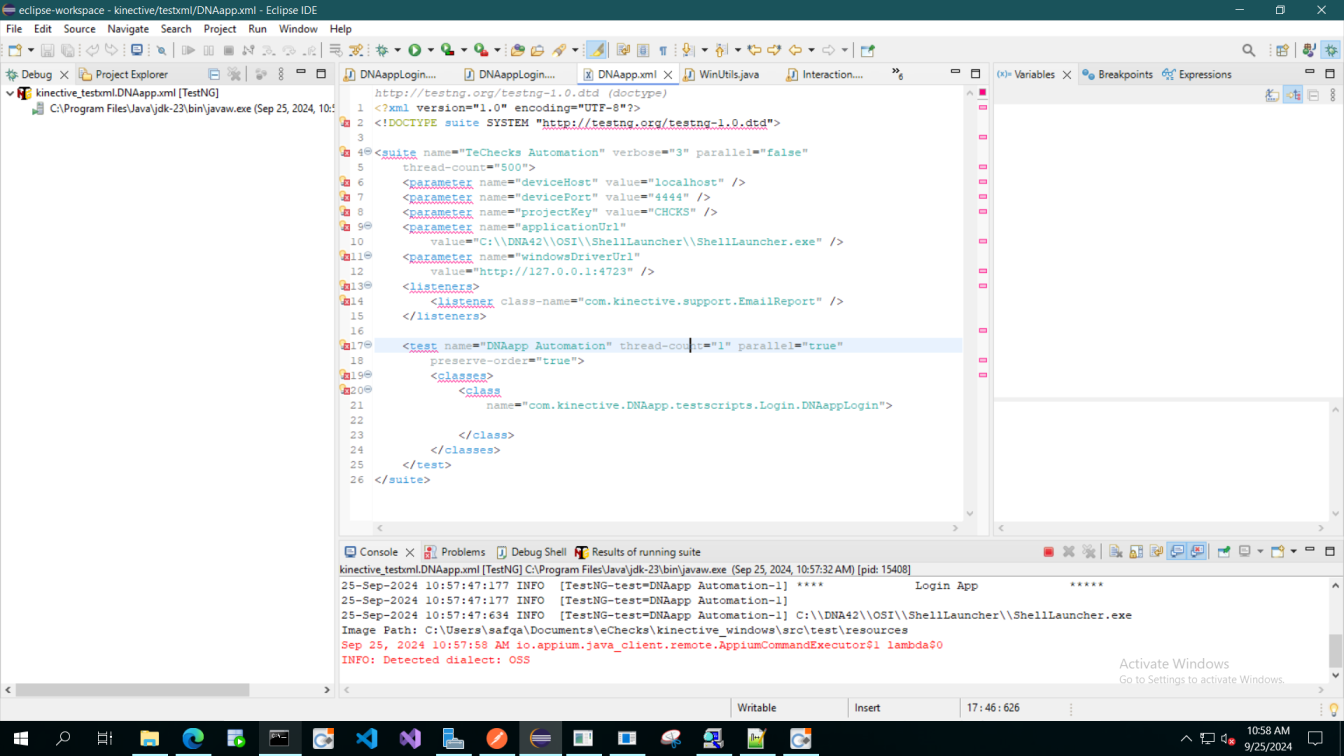Screen dimensions: 1344x756
Task: Open the toolbar Search magnifier icon
Action: pos(1248,50)
